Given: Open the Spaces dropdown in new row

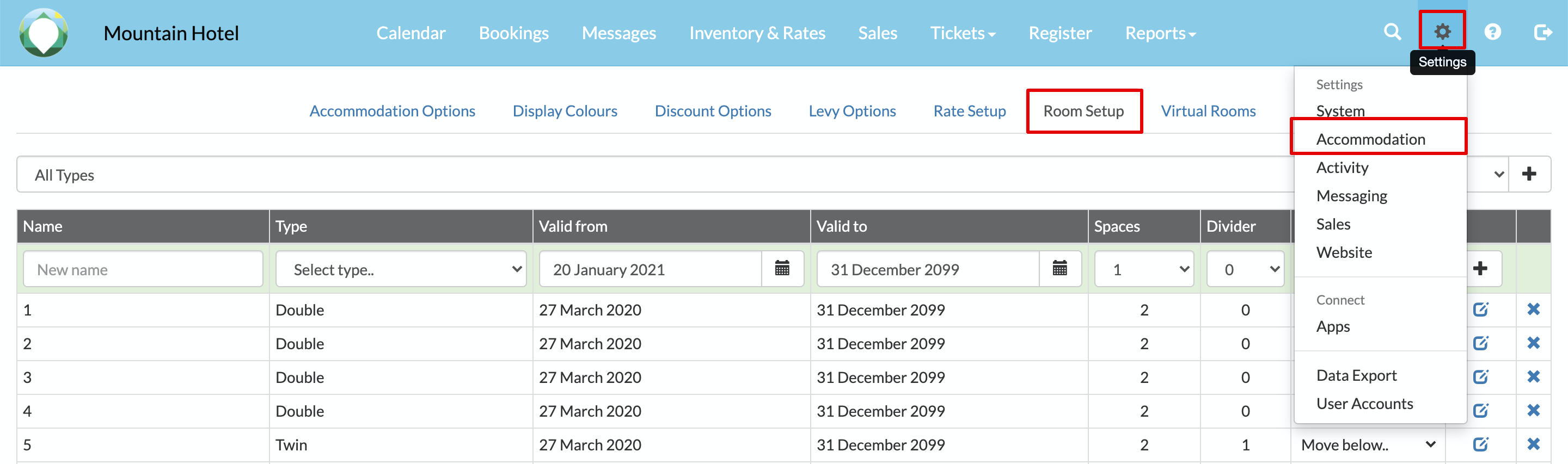Looking at the screenshot, I should pyautogui.click(x=1144, y=269).
